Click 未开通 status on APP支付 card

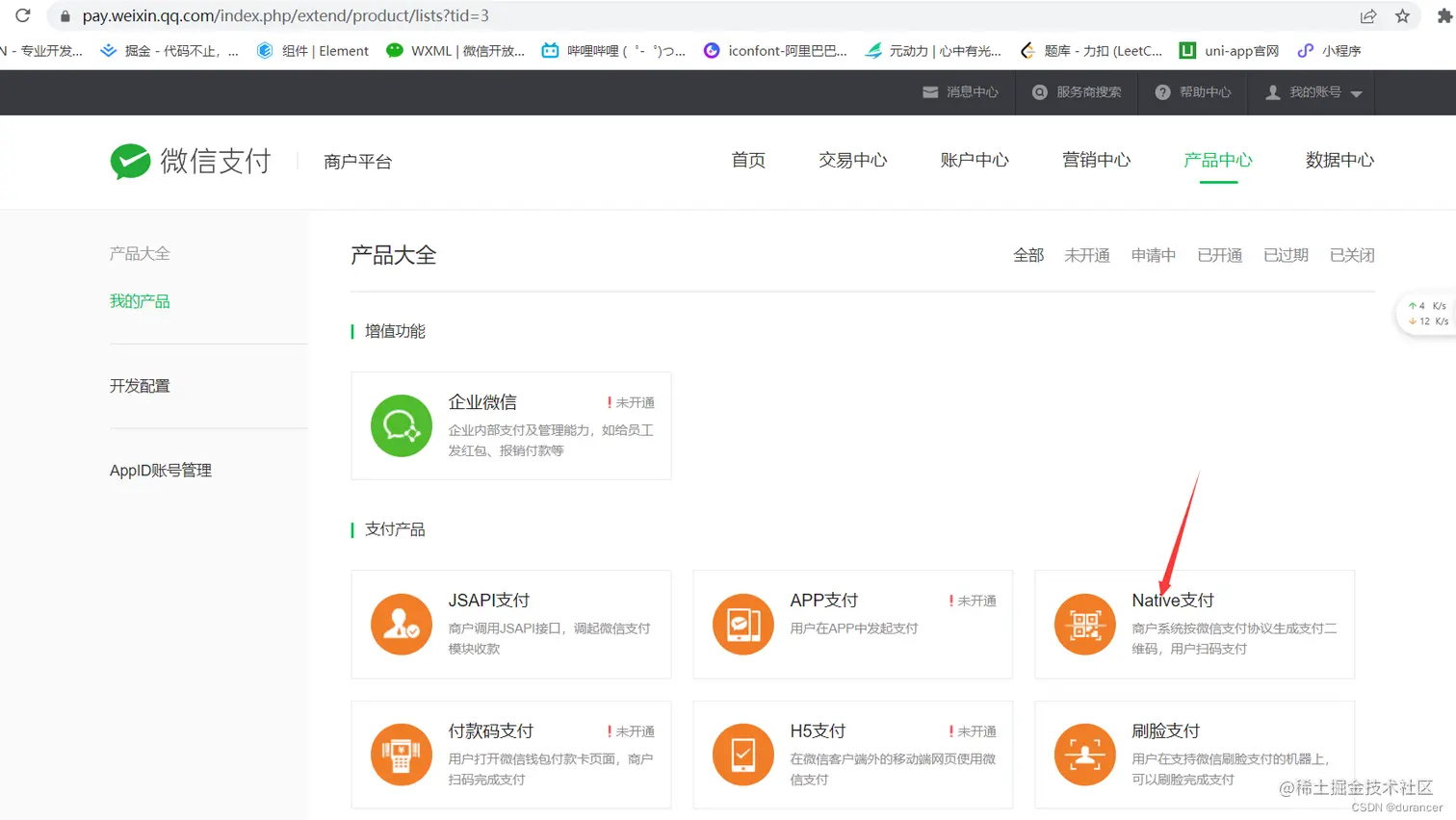pos(973,601)
